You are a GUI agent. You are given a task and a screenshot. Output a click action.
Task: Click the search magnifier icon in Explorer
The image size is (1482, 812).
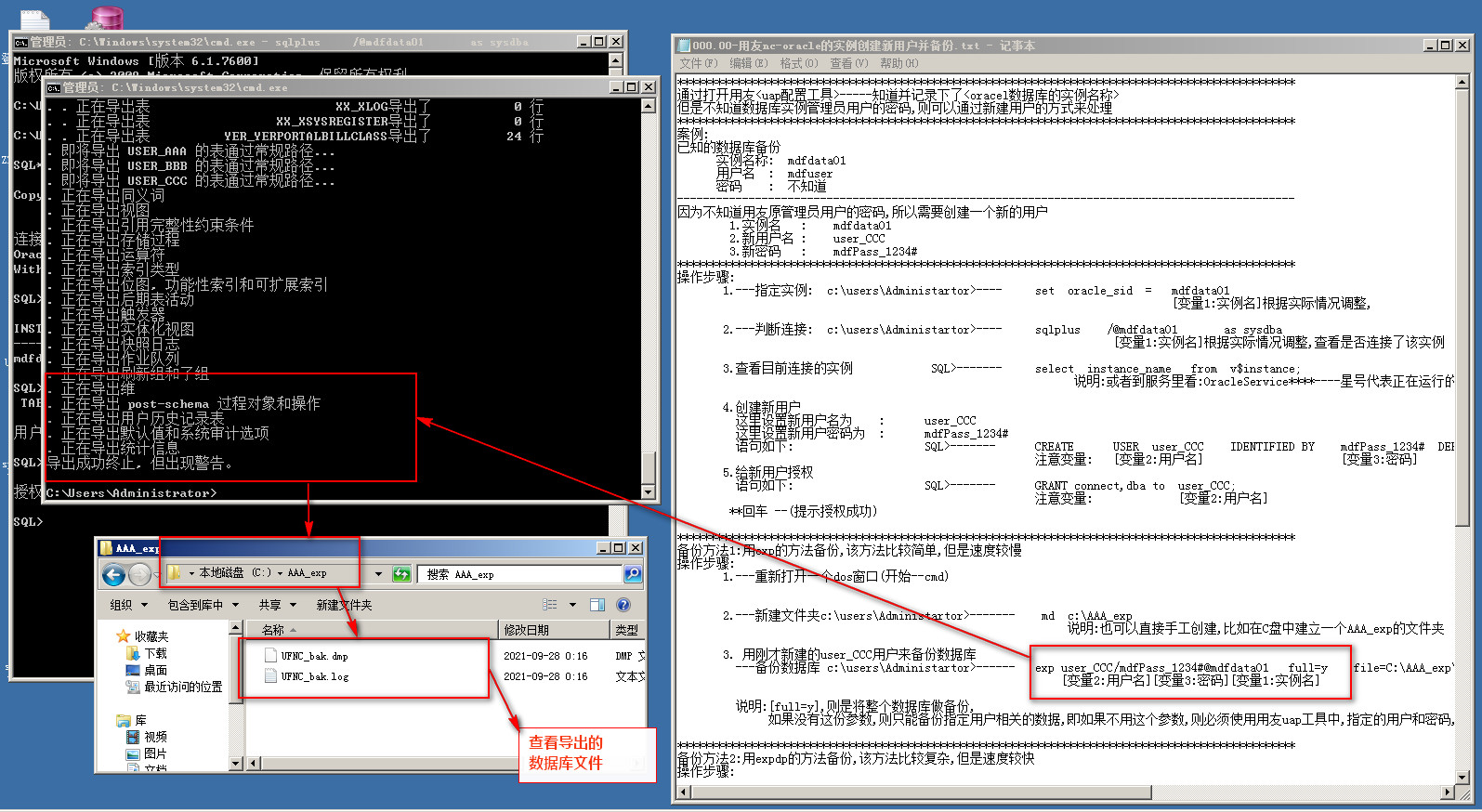(x=633, y=574)
